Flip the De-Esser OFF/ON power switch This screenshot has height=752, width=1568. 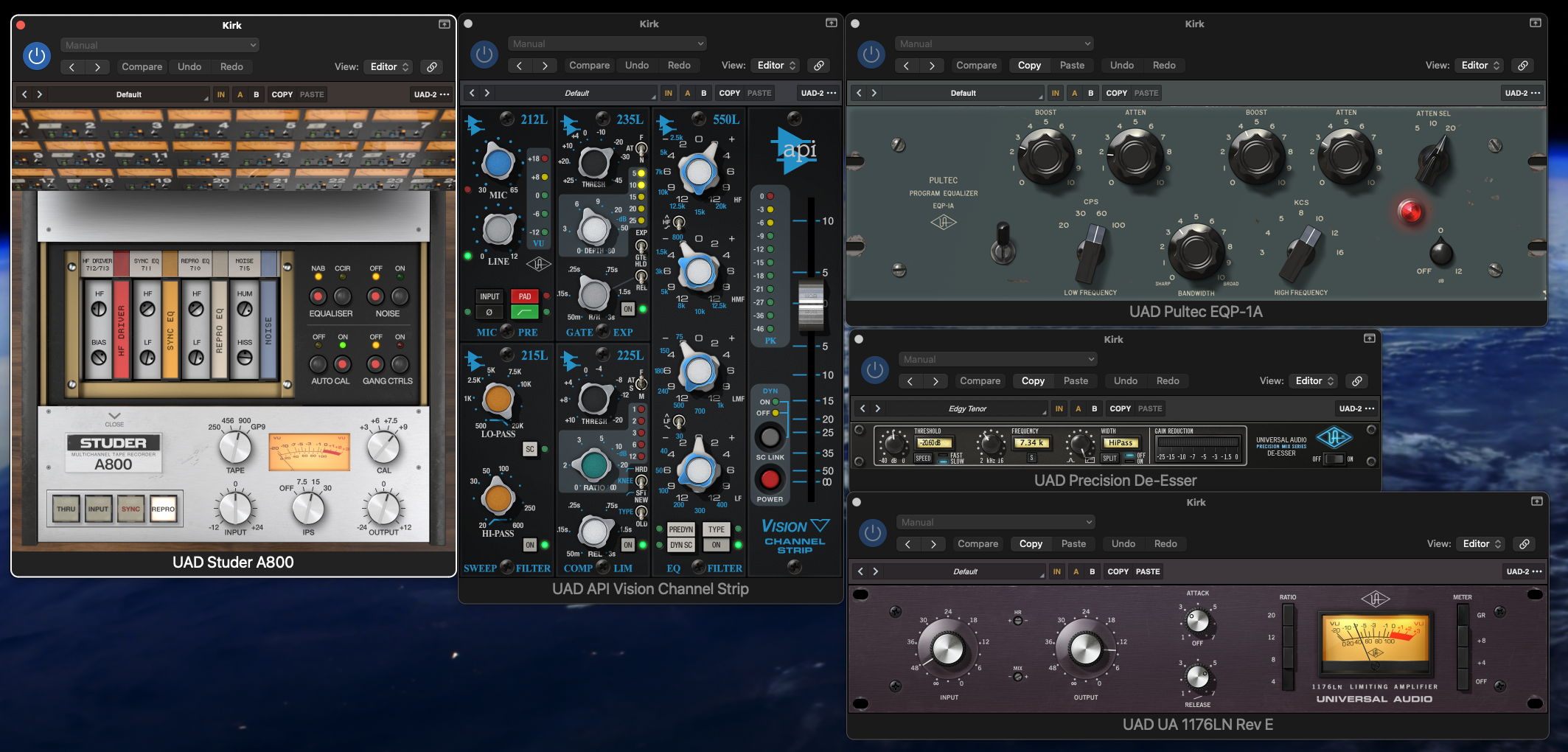[1334, 459]
